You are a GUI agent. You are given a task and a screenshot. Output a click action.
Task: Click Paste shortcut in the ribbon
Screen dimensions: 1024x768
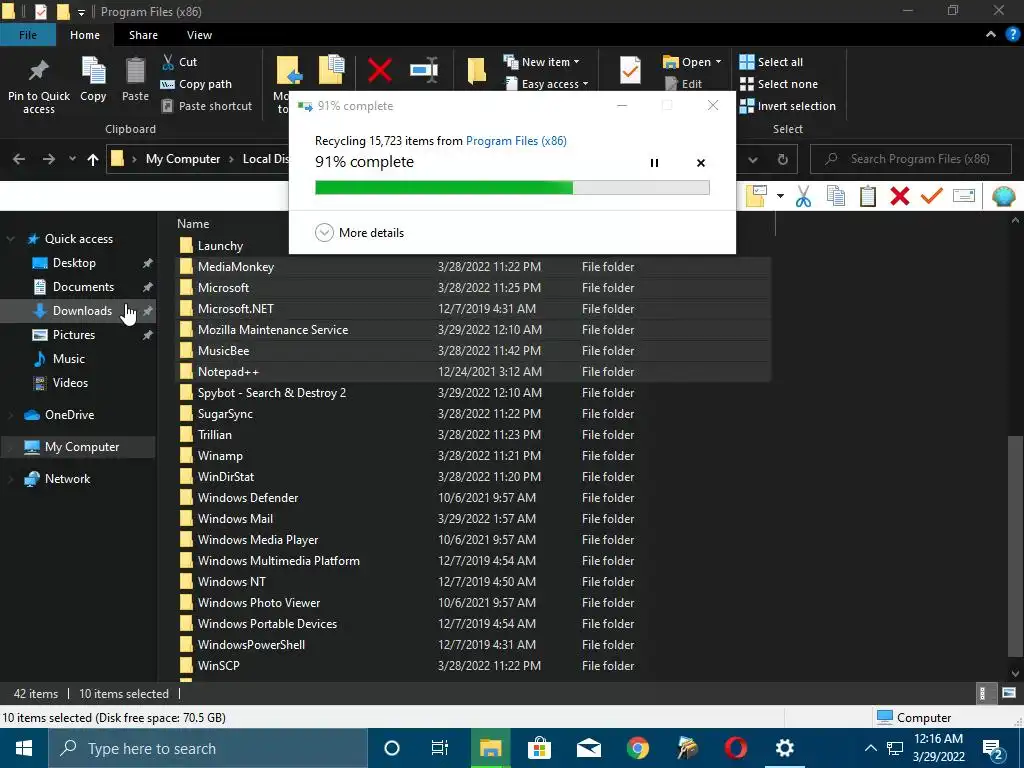pyautogui.click(x=207, y=106)
